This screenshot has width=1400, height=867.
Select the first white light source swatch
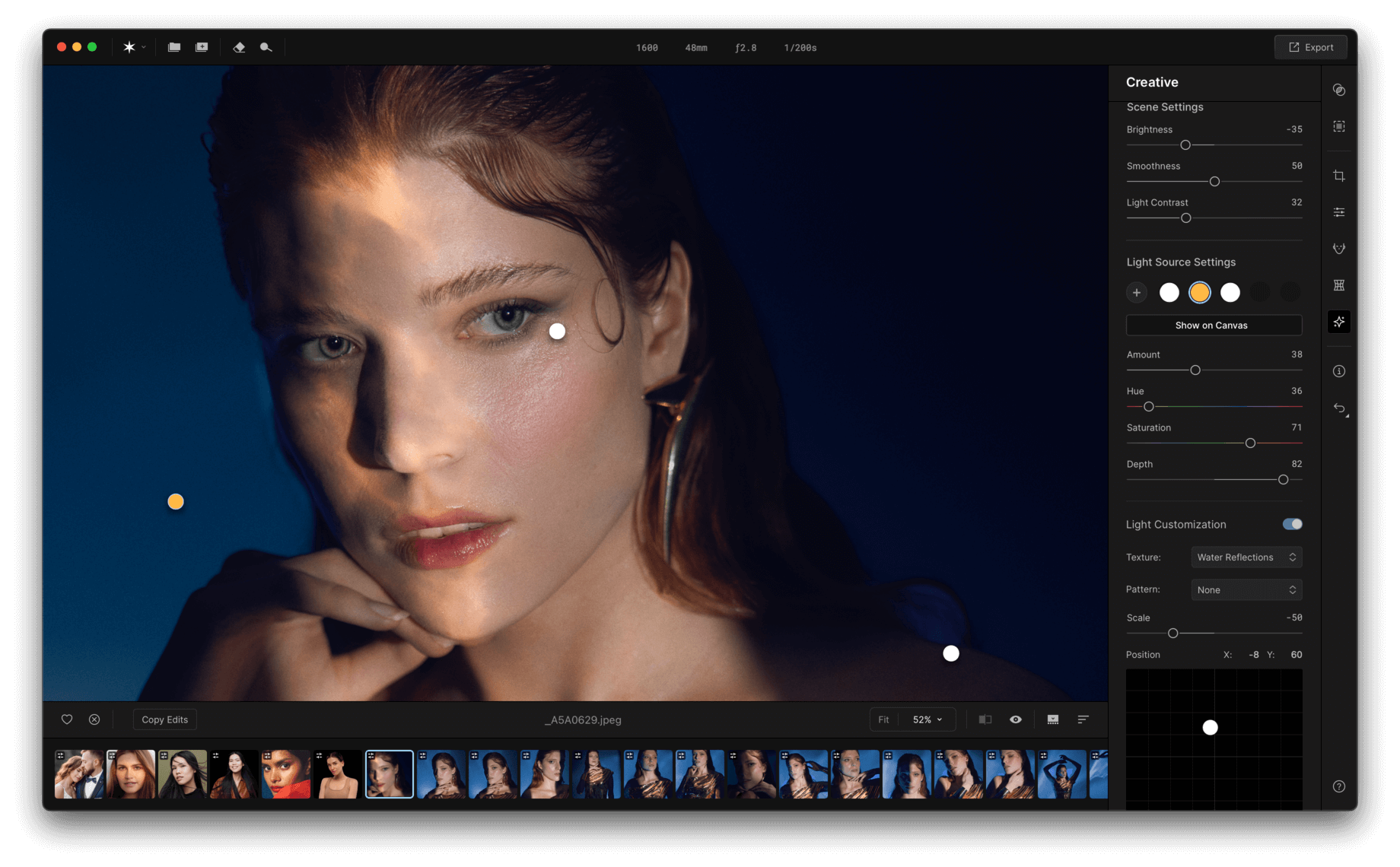(1169, 292)
